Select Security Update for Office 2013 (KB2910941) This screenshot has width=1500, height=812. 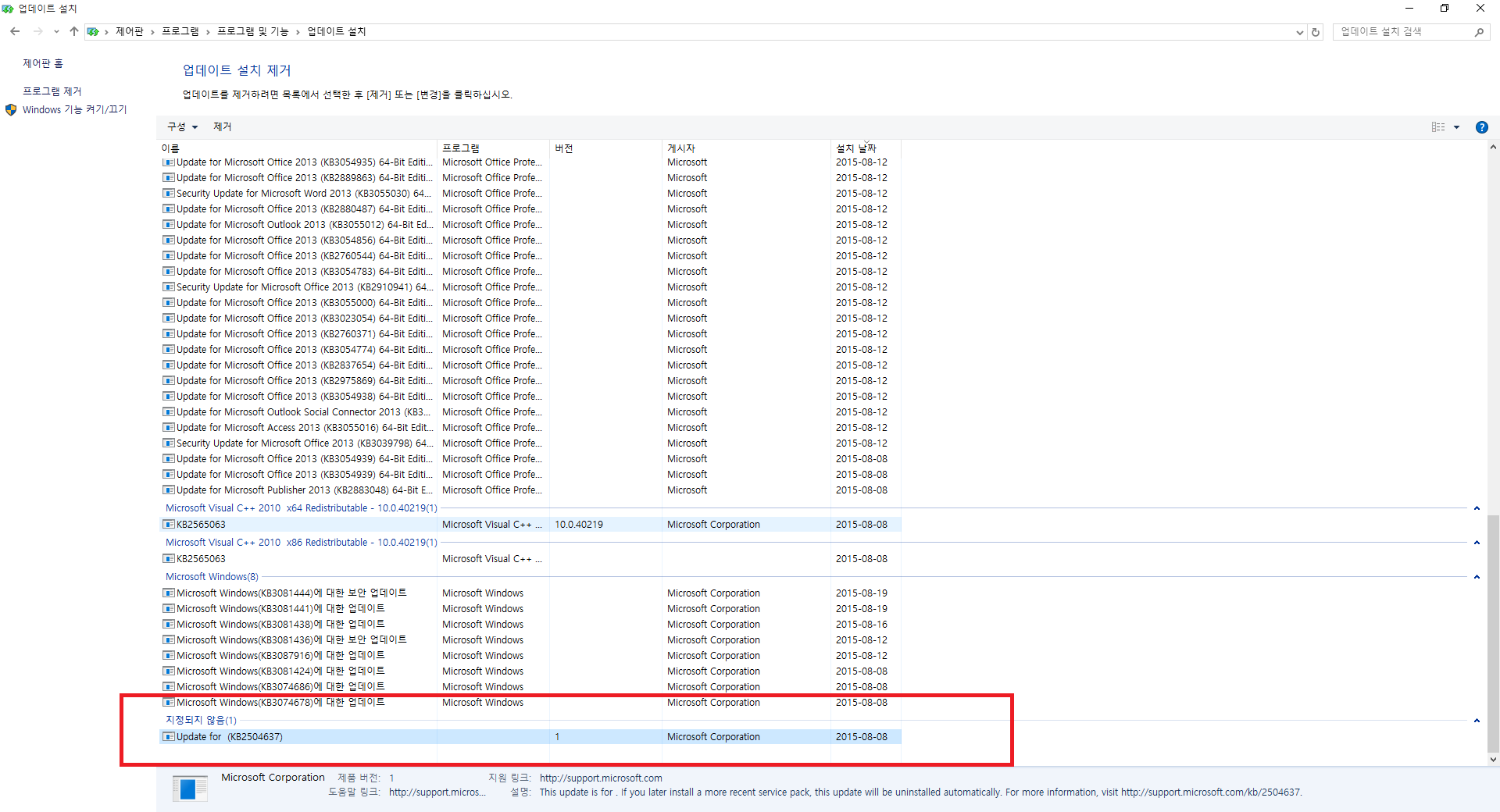click(x=530, y=287)
